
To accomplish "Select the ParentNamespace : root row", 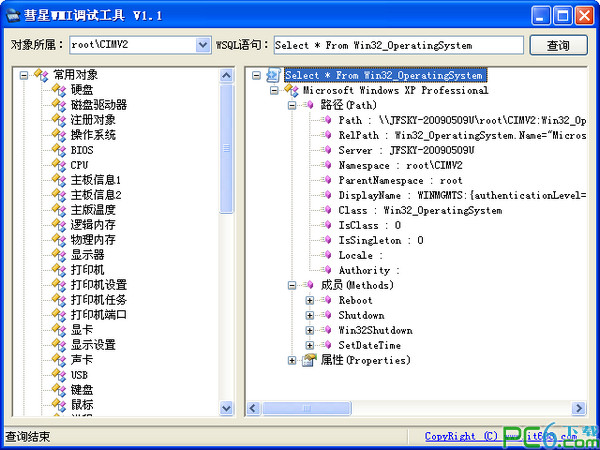I will coord(400,180).
